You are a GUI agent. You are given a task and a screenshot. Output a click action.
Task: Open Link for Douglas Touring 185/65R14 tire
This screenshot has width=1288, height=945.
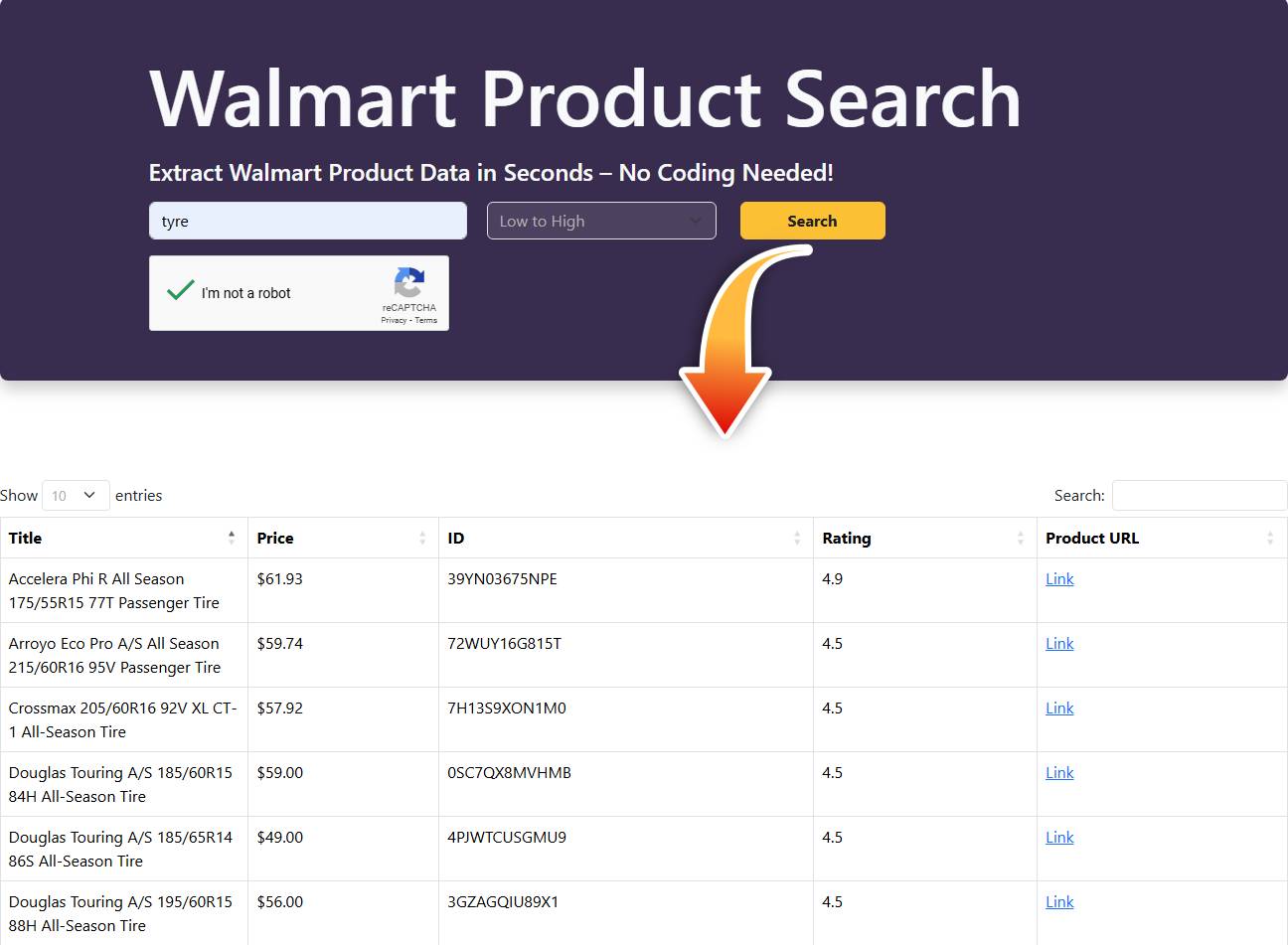coord(1059,837)
